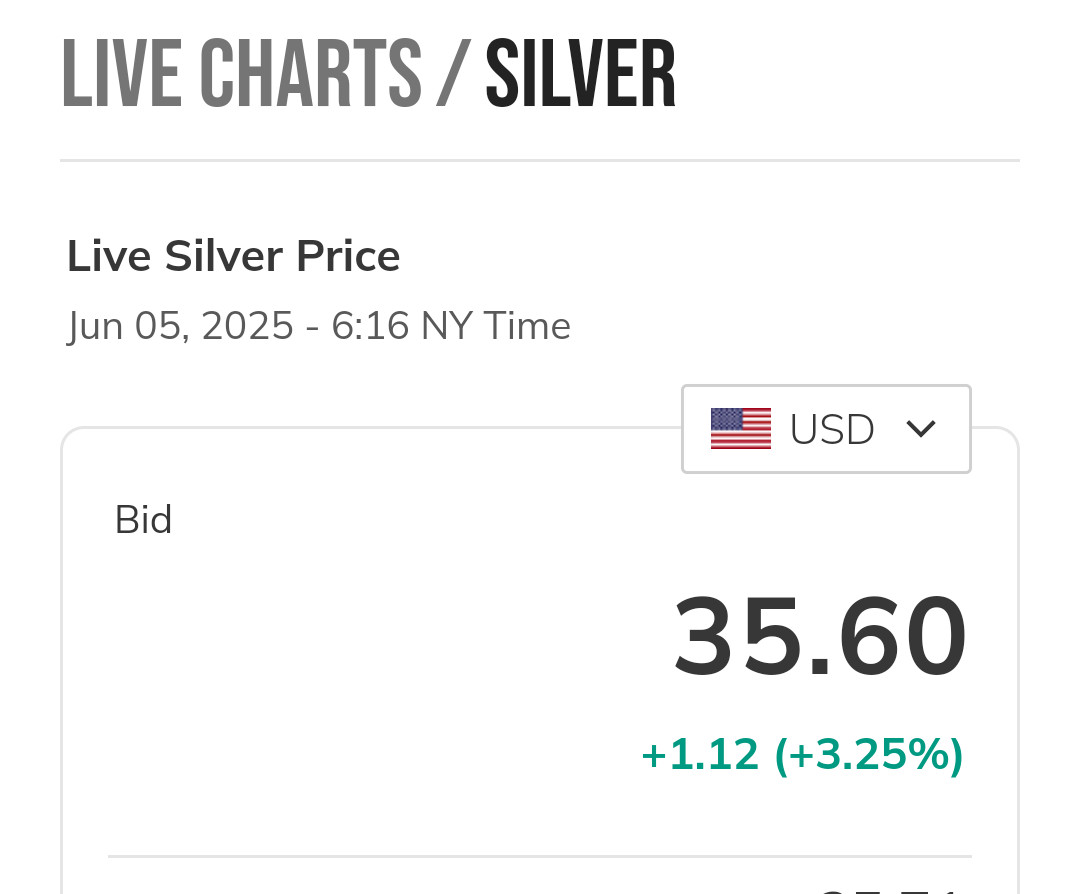Click the word Live in the heading
1080x894 pixels.
tap(110, 256)
